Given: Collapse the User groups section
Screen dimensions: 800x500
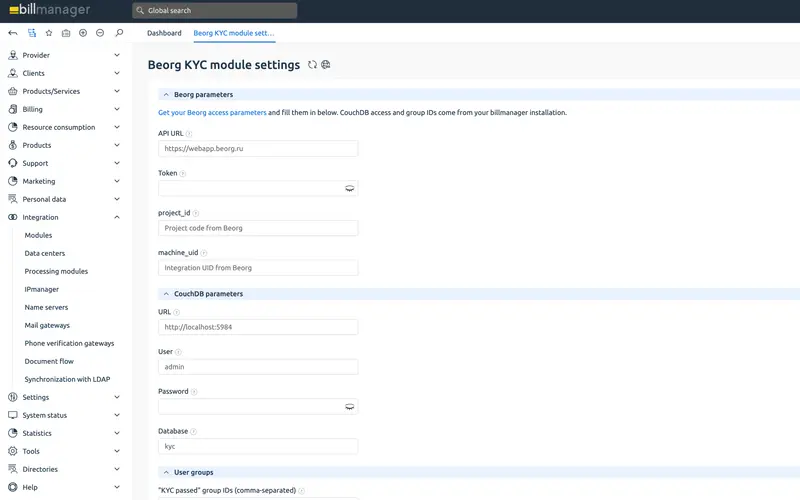Looking at the screenshot, I should tap(166, 472).
